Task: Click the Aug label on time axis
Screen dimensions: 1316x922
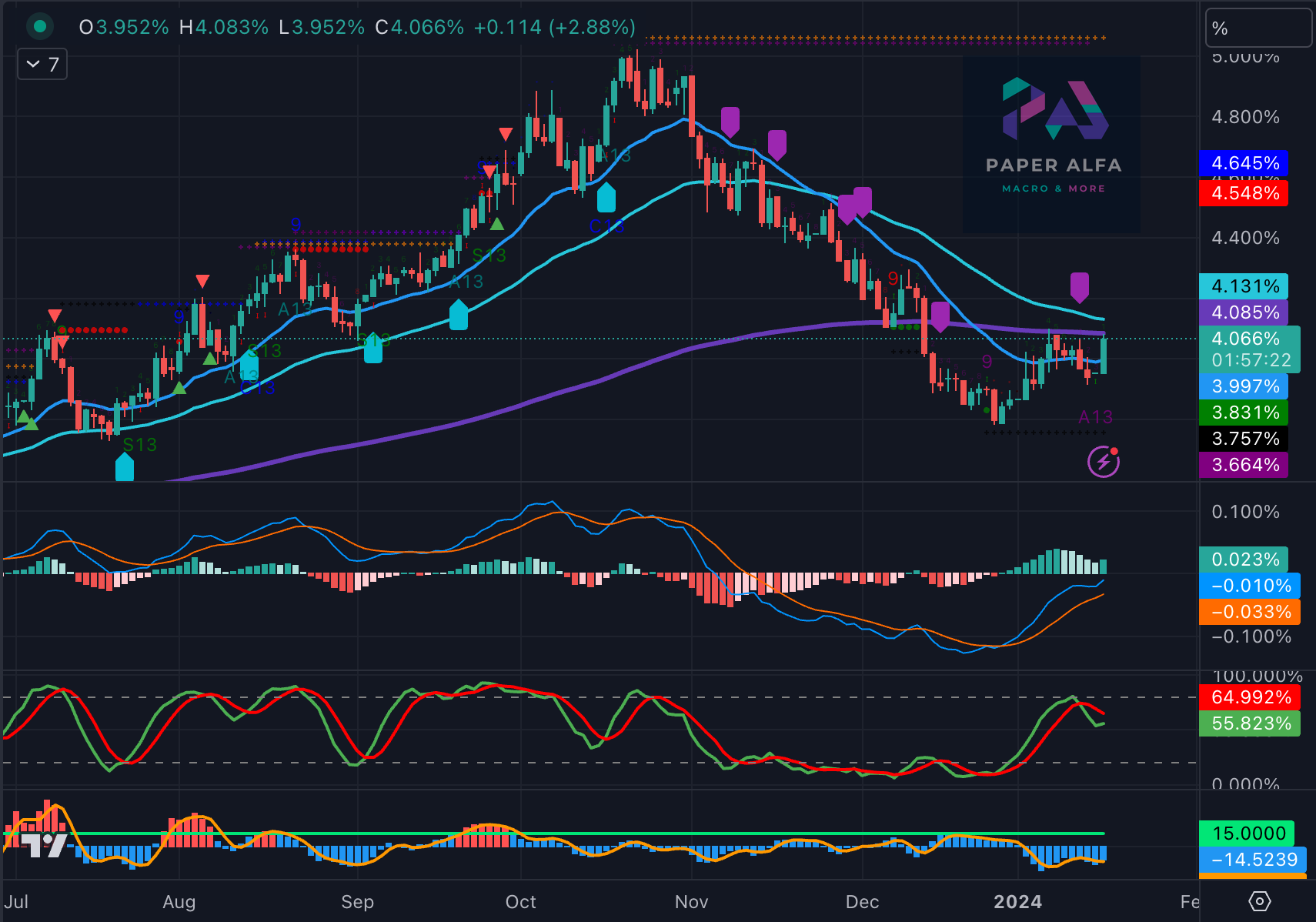Action: coord(179,902)
